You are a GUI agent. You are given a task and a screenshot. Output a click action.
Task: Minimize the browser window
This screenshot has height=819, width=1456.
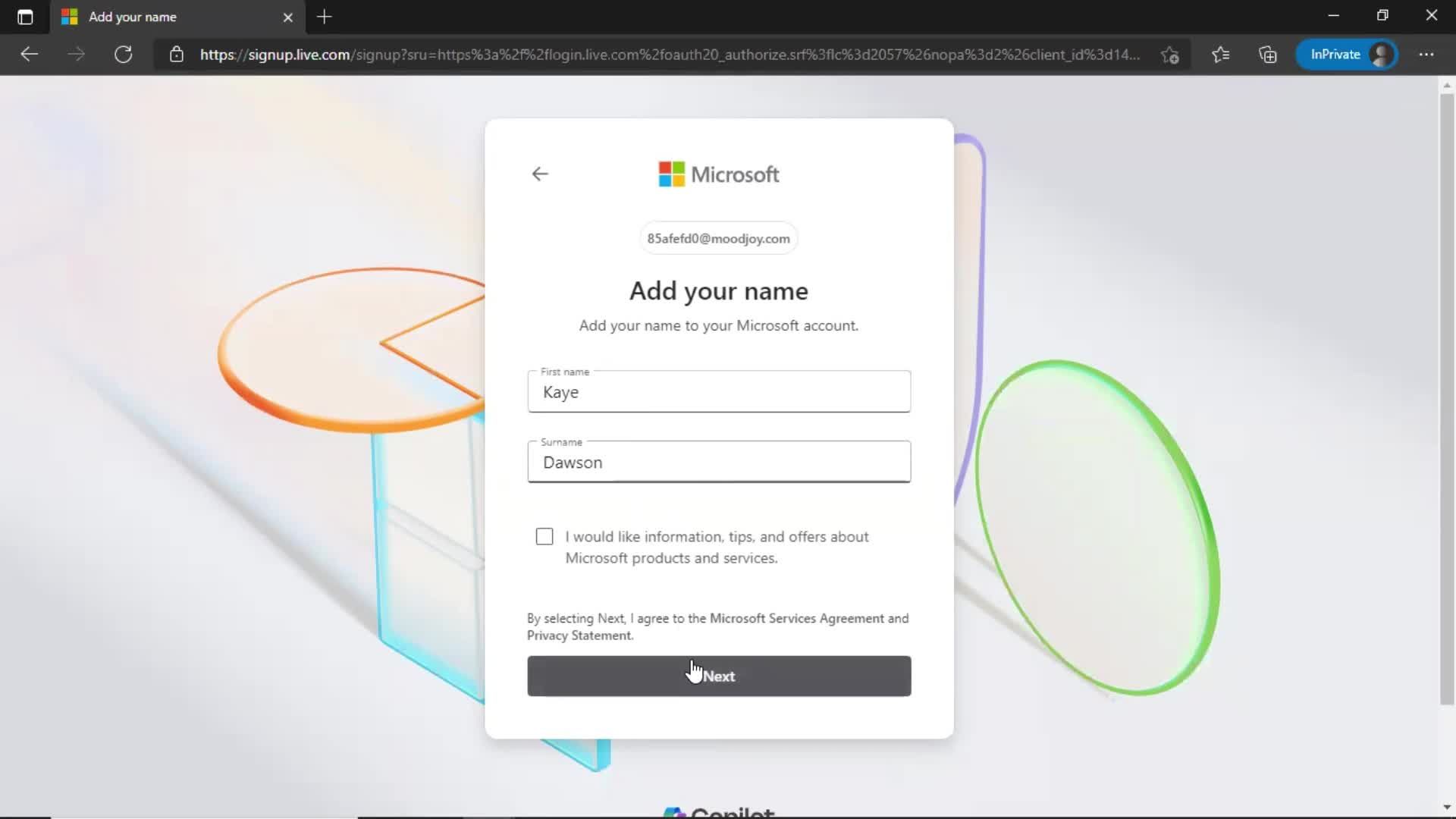tap(1333, 15)
